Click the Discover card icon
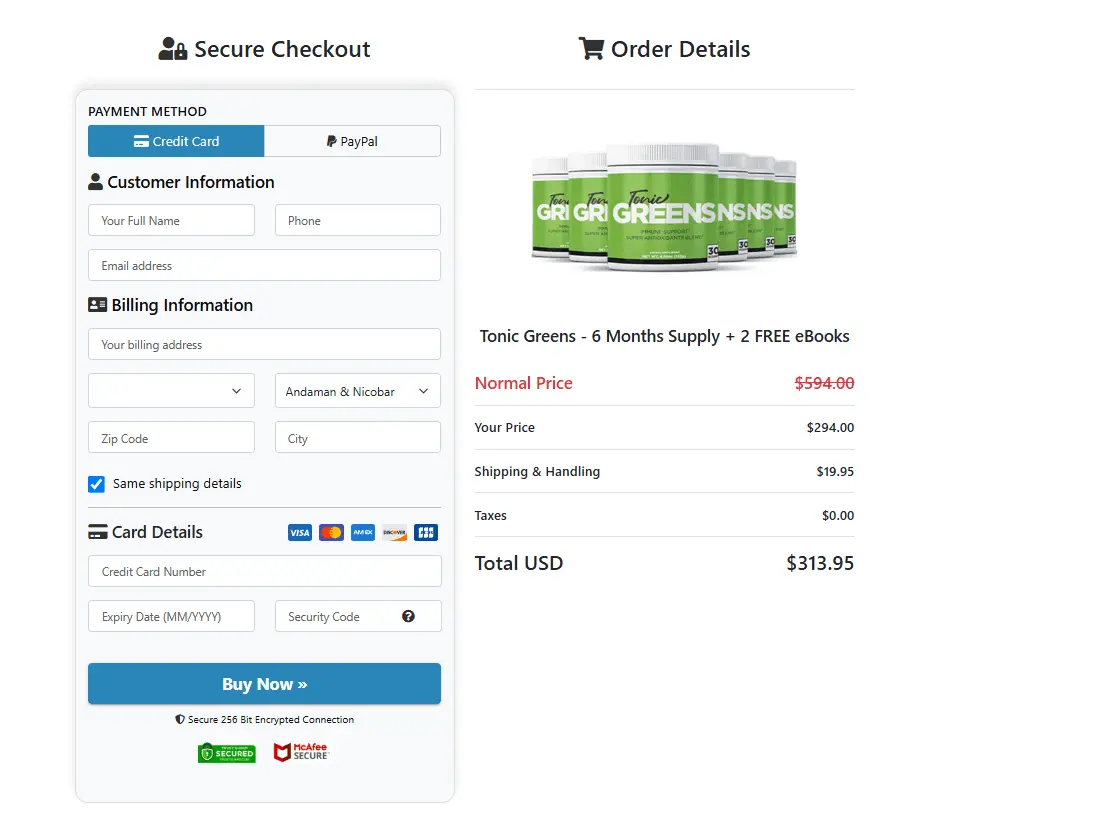The height and width of the screenshot is (827, 1105). point(394,532)
